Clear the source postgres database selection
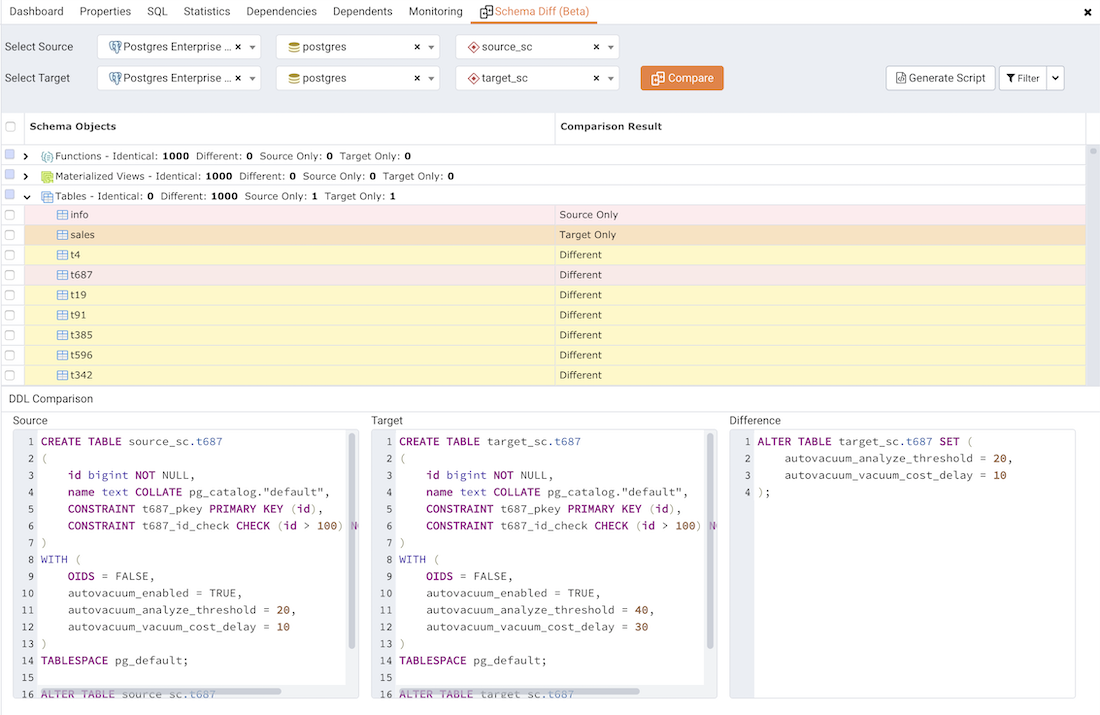 [x=417, y=47]
